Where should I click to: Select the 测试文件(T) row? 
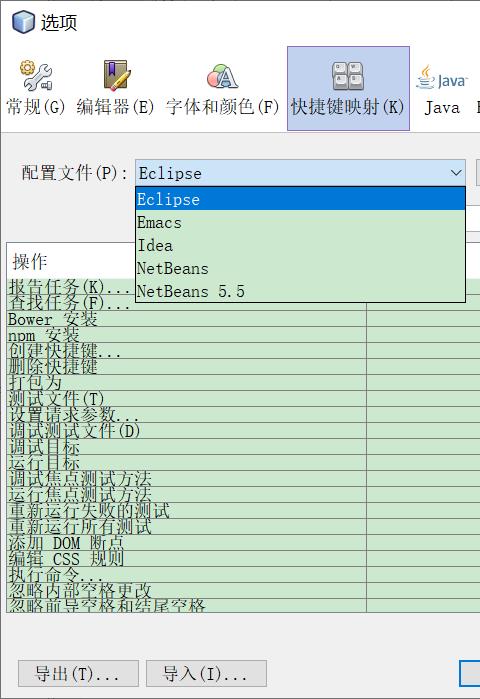coord(186,399)
